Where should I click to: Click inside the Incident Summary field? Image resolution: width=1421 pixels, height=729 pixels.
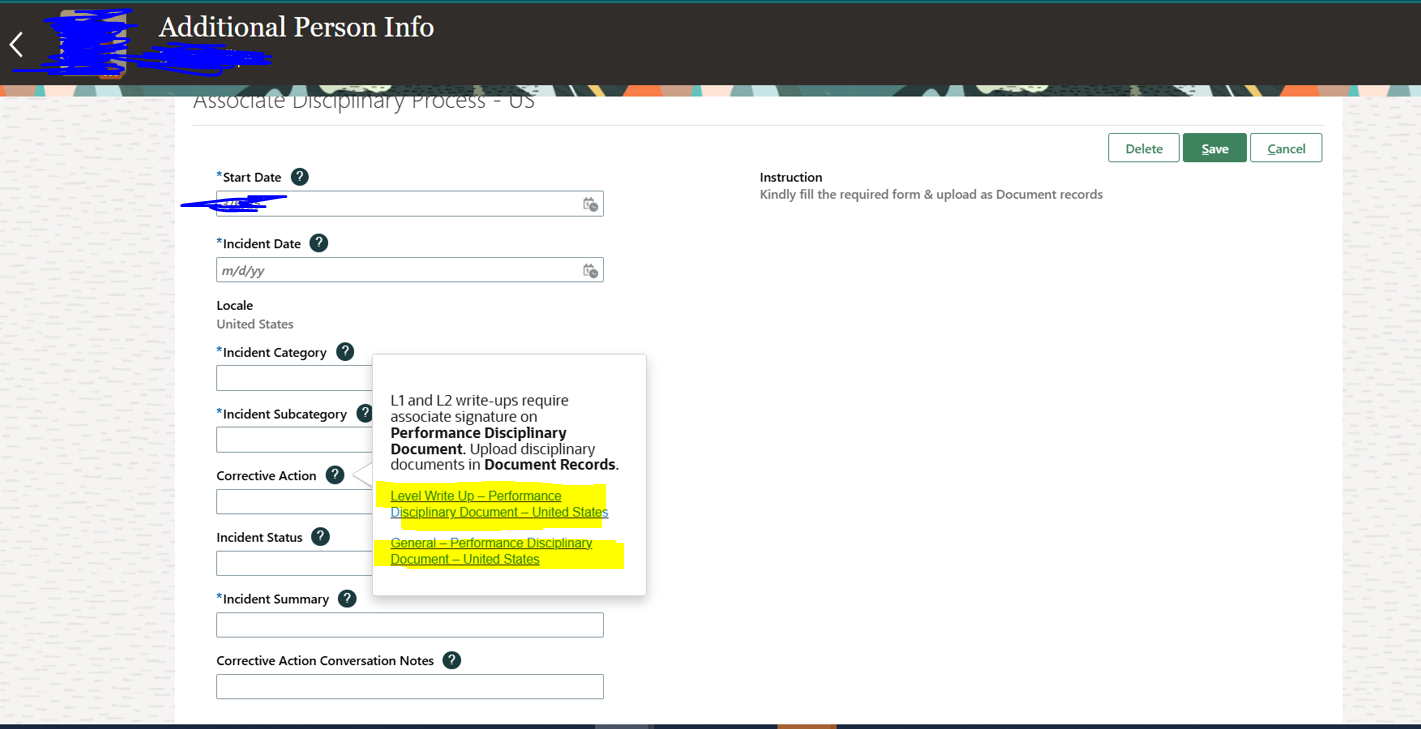(409, 624)
